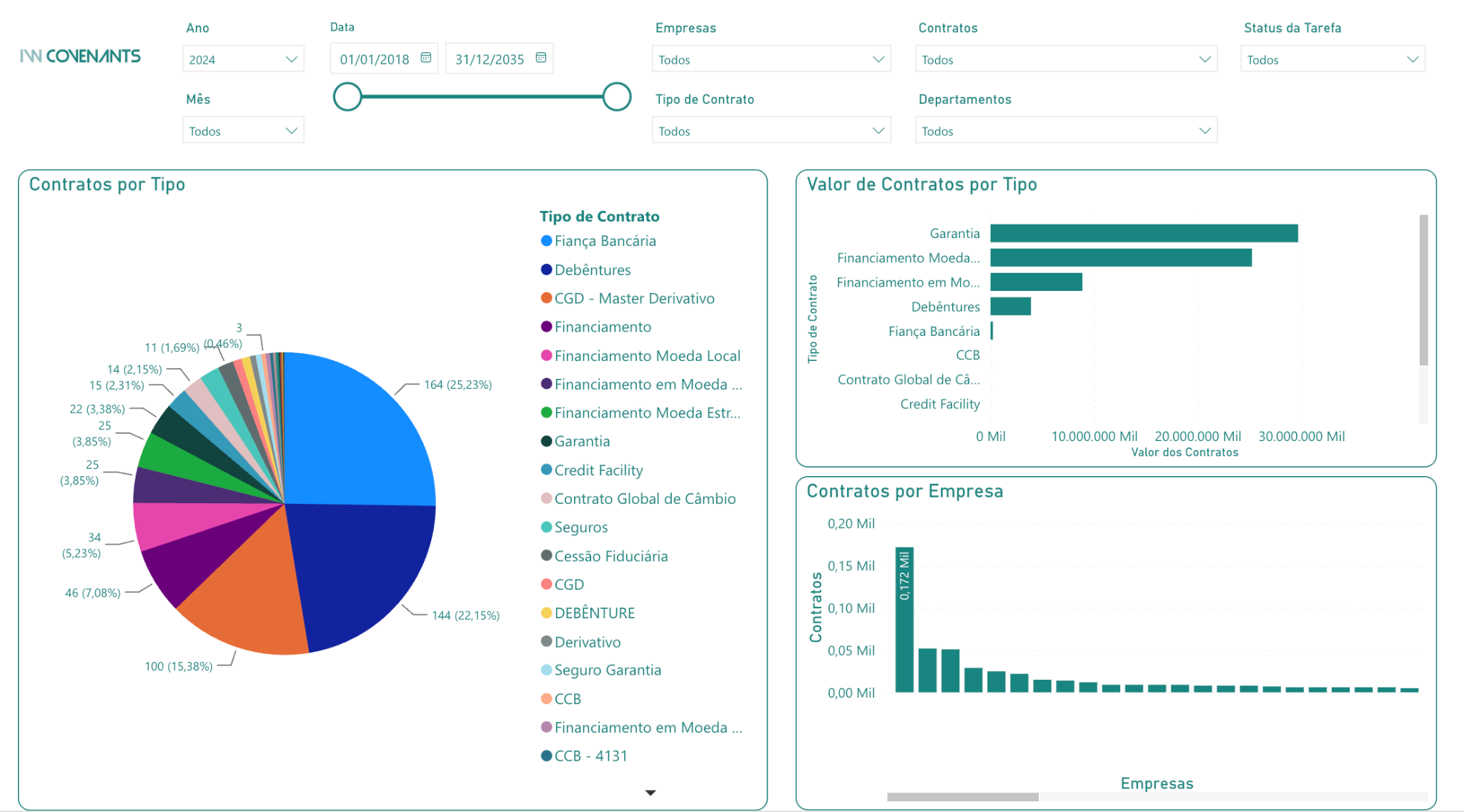1464x812 pixels.
Task: Click the Tipo de Contrato legend heading
Action: click(599, 217)
